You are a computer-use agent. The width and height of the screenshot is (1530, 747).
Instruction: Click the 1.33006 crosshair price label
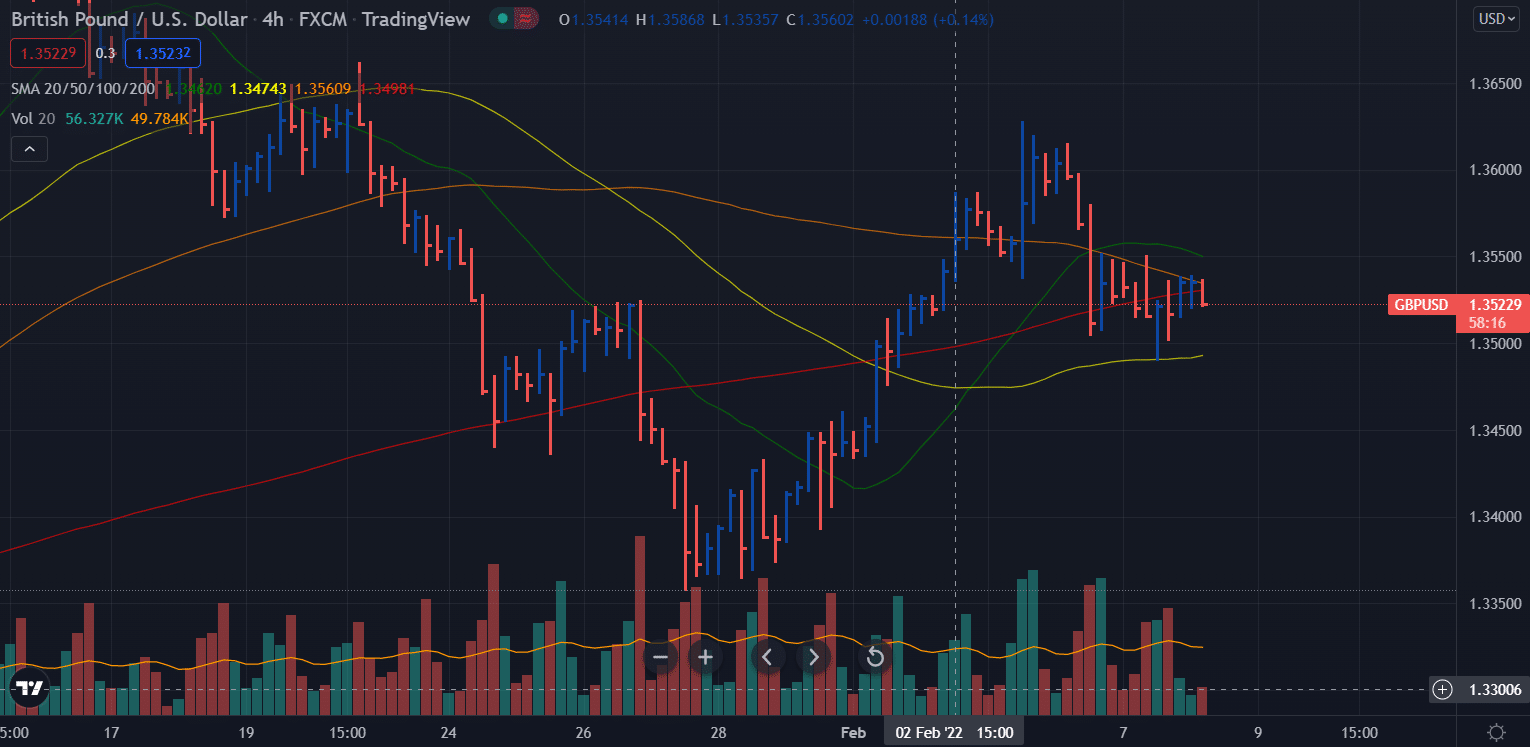[x=1494, y=689]
